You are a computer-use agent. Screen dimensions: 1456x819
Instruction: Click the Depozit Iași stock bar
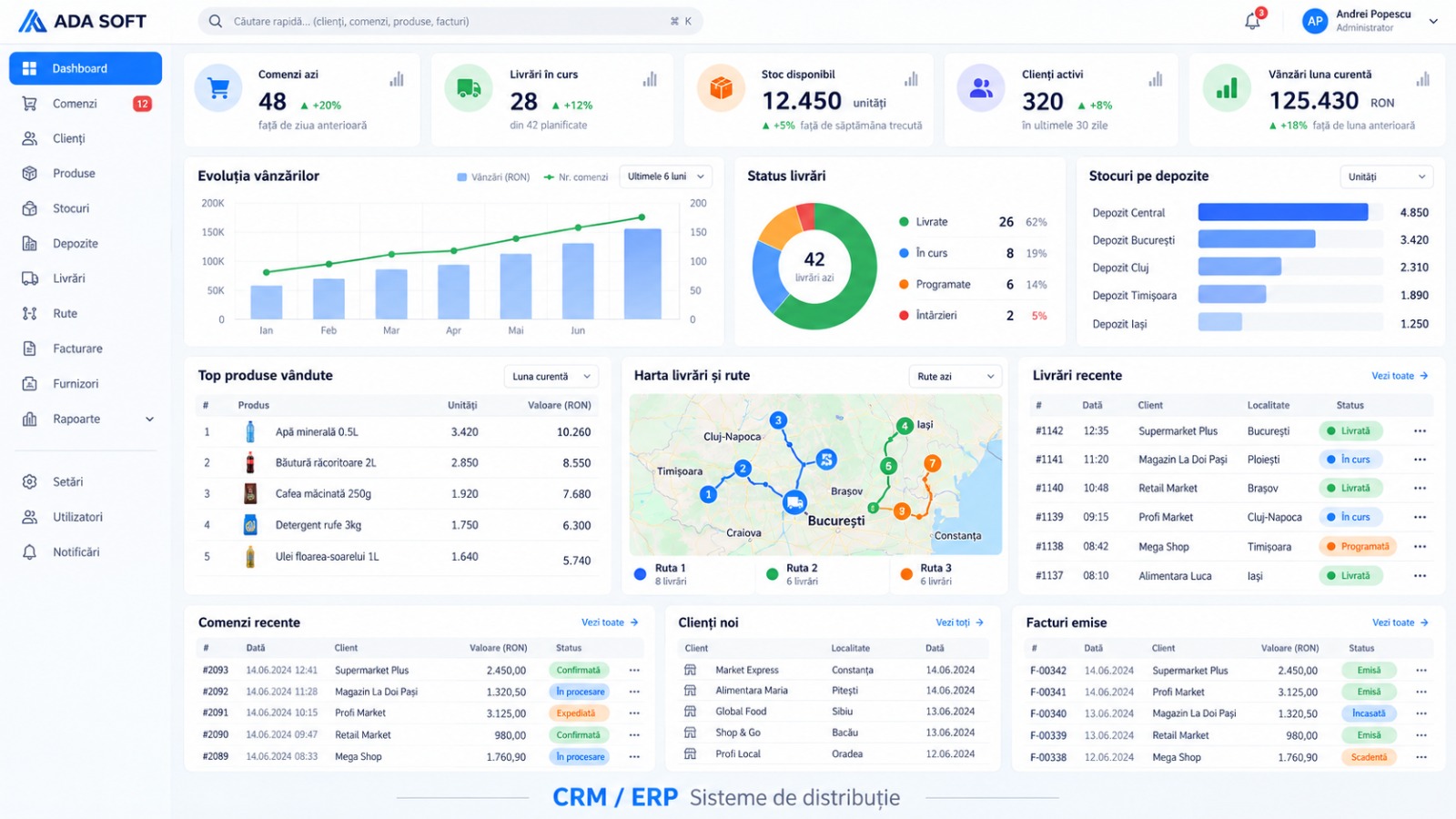coord(1220,322)
